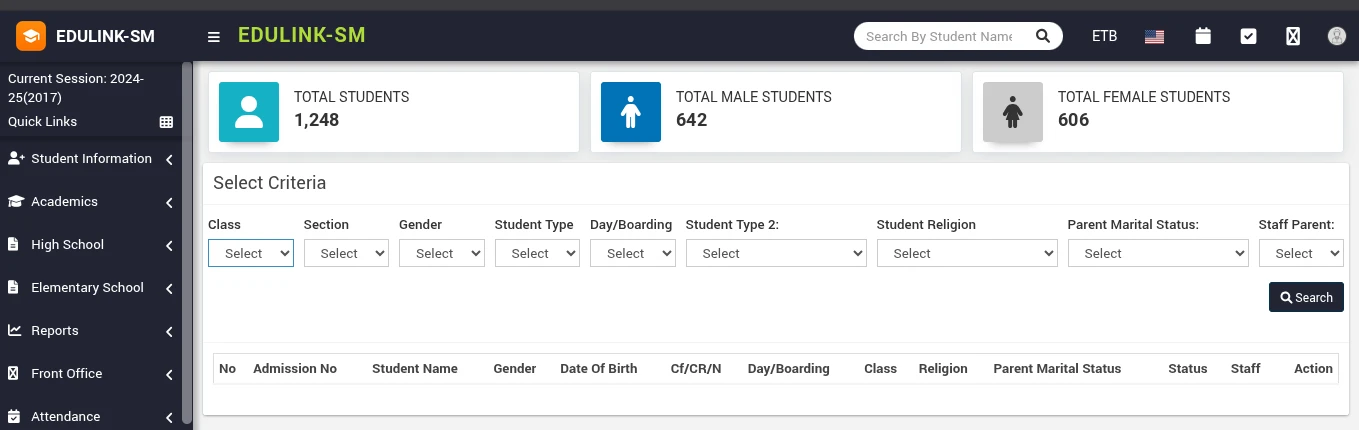This screenshot has height=430, width=1359.
Task: Open the Day/Boarding dropdown
Action: [x=633, y=253]
